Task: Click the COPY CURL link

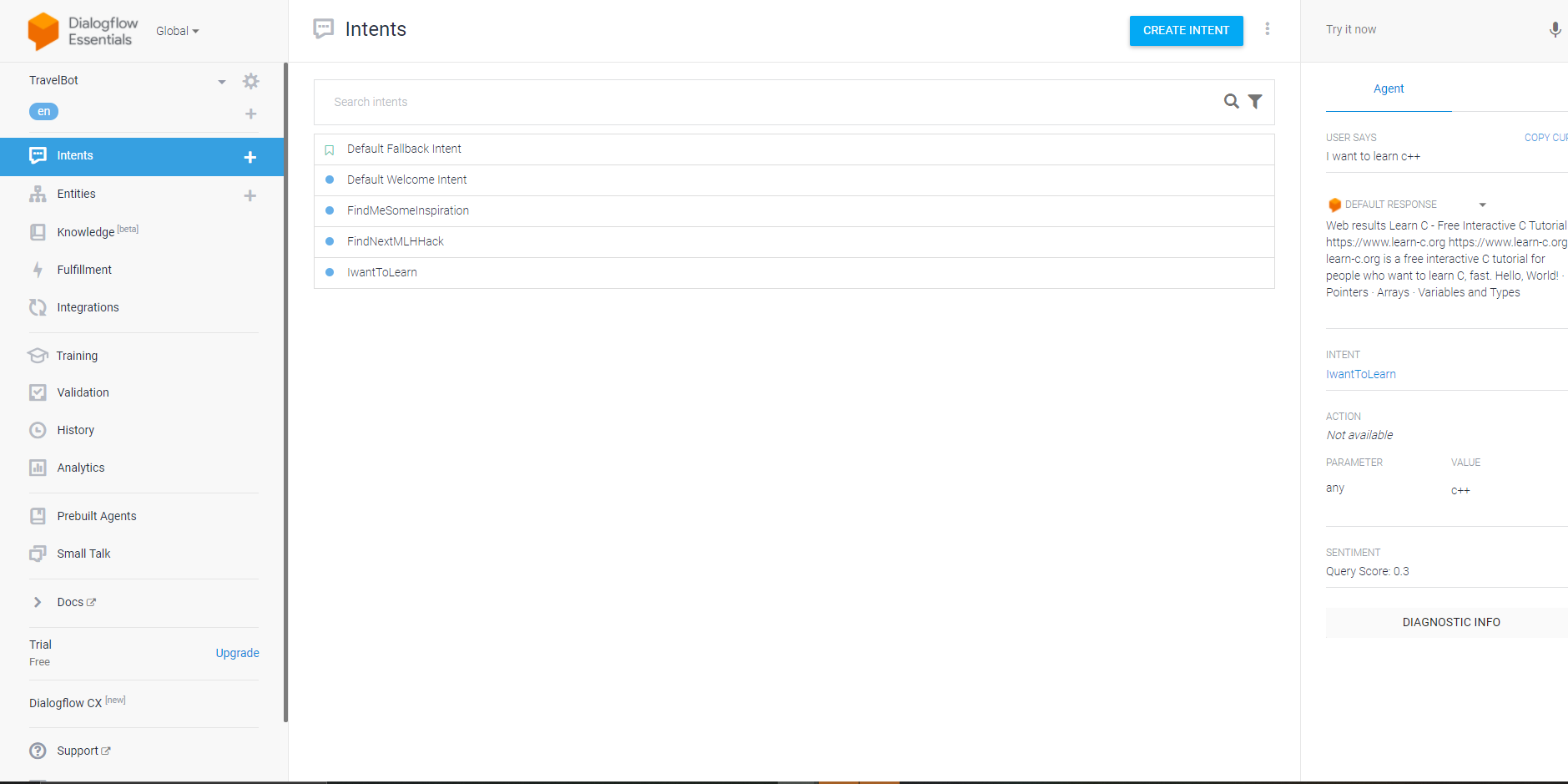Action: (1546, 138)
